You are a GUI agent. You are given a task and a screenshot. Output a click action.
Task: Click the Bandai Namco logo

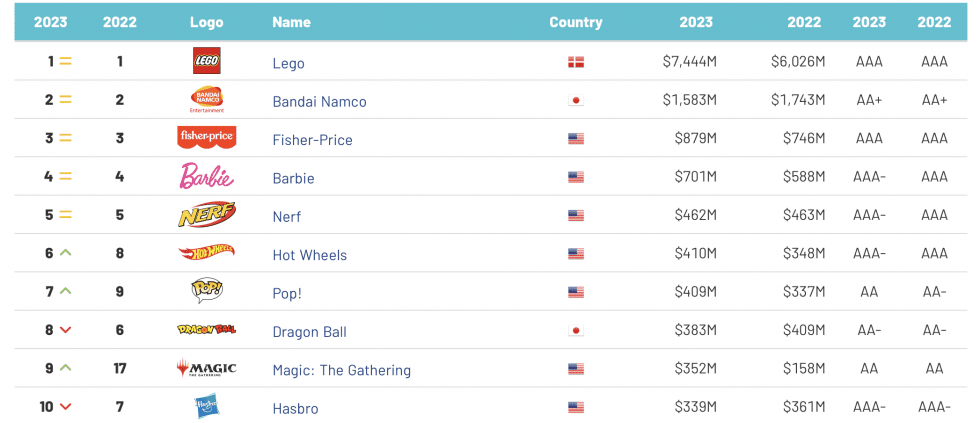coord(207,100)
